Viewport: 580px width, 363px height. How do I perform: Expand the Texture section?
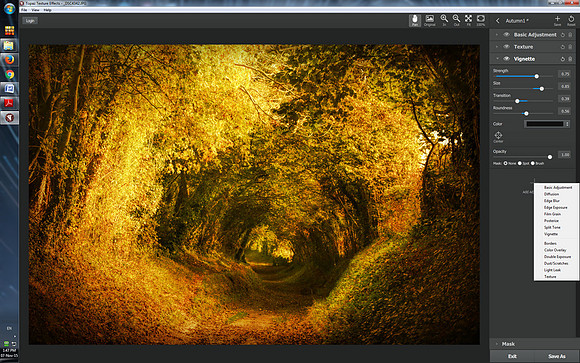(x=497, y=47)
